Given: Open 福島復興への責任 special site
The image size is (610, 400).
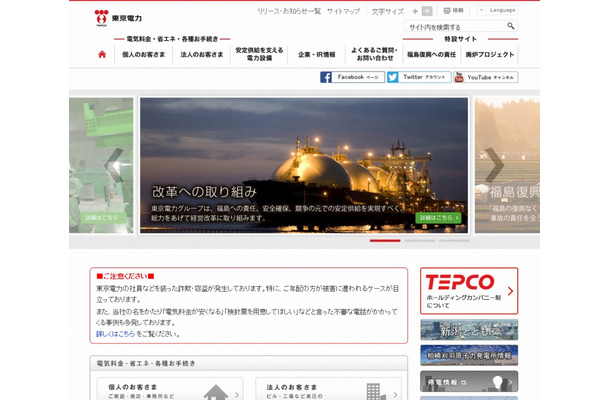Looking at the screenshot, I should coord(431,54).
